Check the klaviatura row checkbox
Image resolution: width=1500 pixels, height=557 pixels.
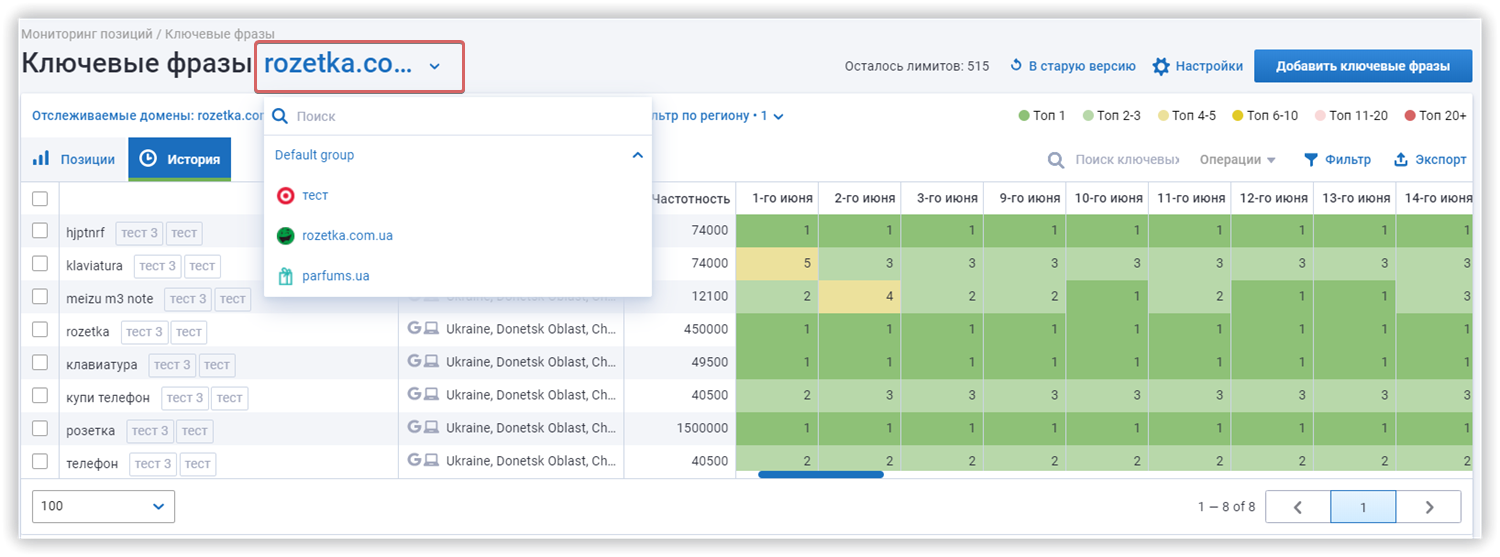click(x=40, y=264)
